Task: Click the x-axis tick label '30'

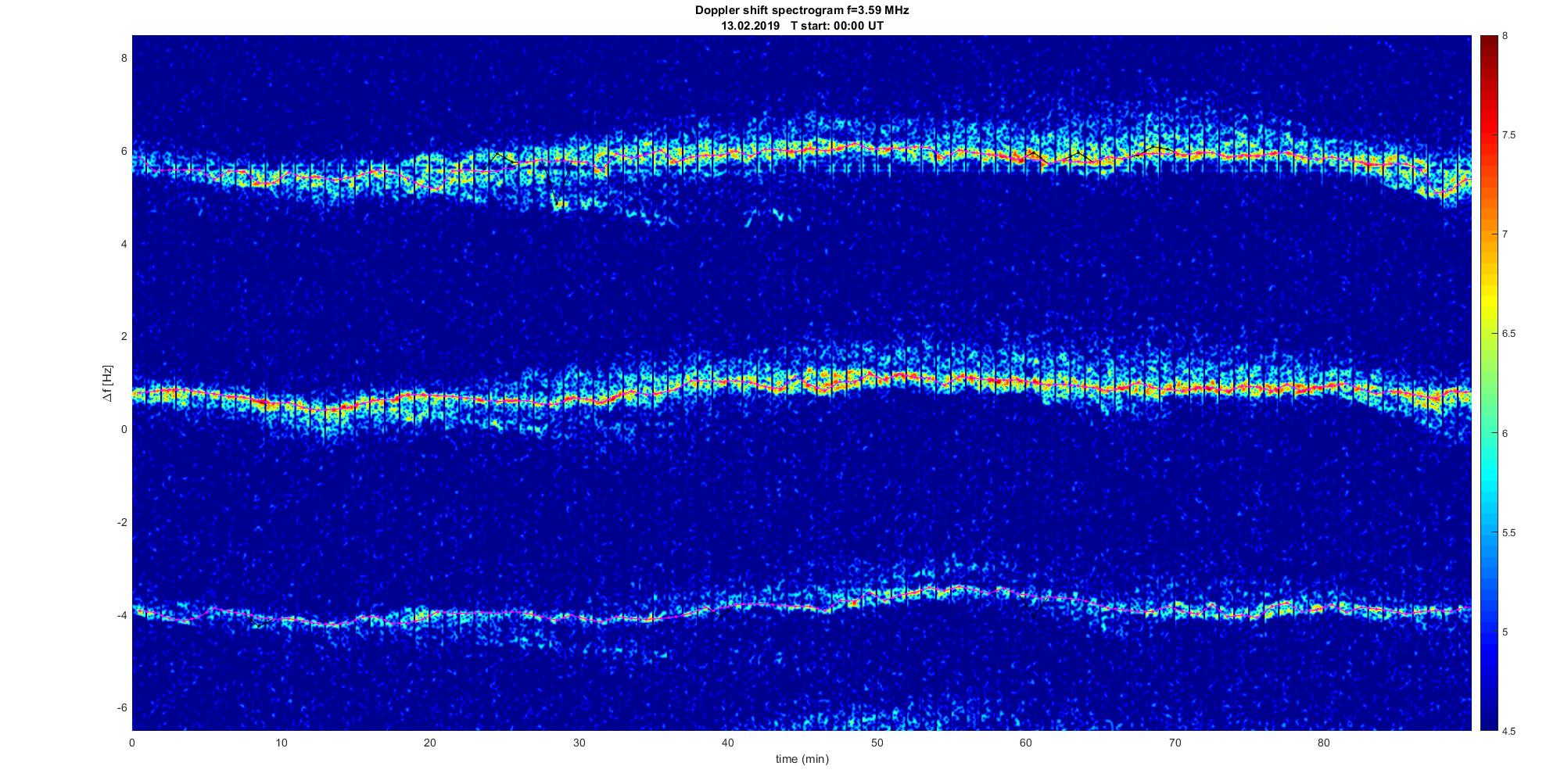Action: pos(579,743)
